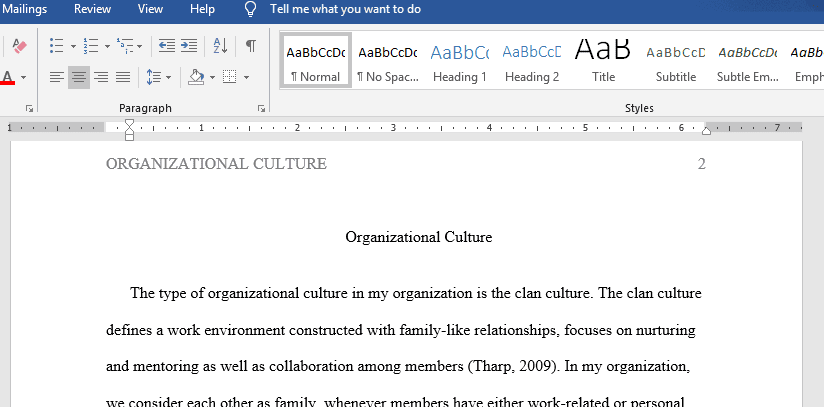
Task: Toggle Show/Hide paragraph marks
Action: (x=251, y=46)
